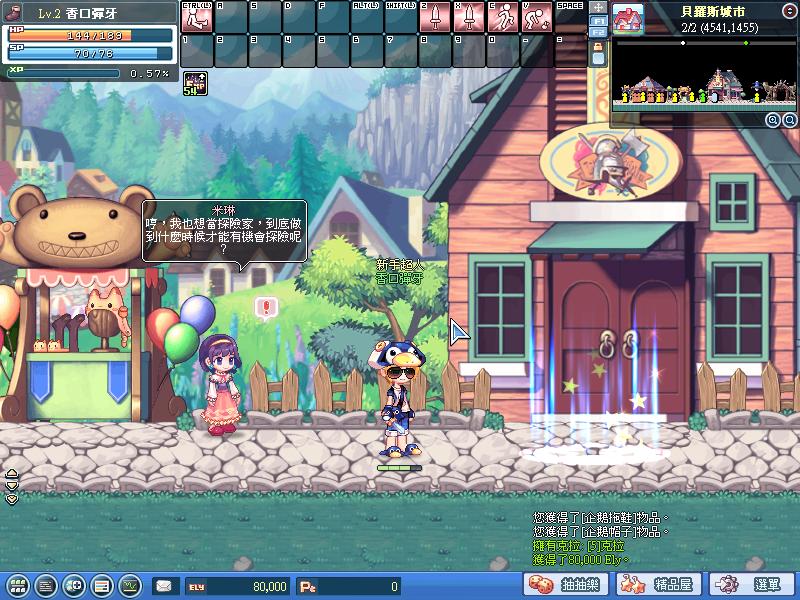Select the empty hotbar slot 5
Image resolution: width=800 pixels, height=600 pixels.
pyautogui.click(x=333, y=51)
